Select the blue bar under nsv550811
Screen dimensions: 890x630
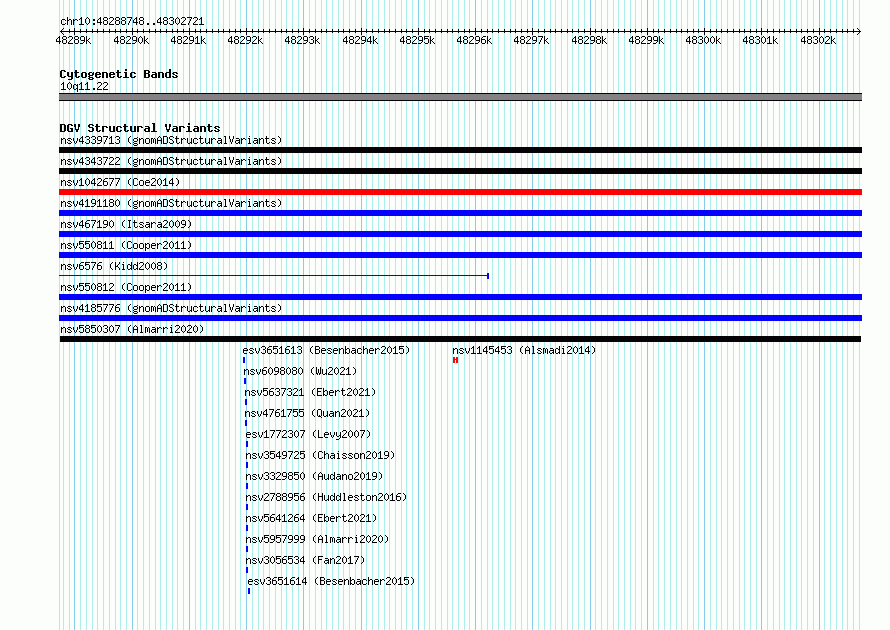tap(460, 255)
